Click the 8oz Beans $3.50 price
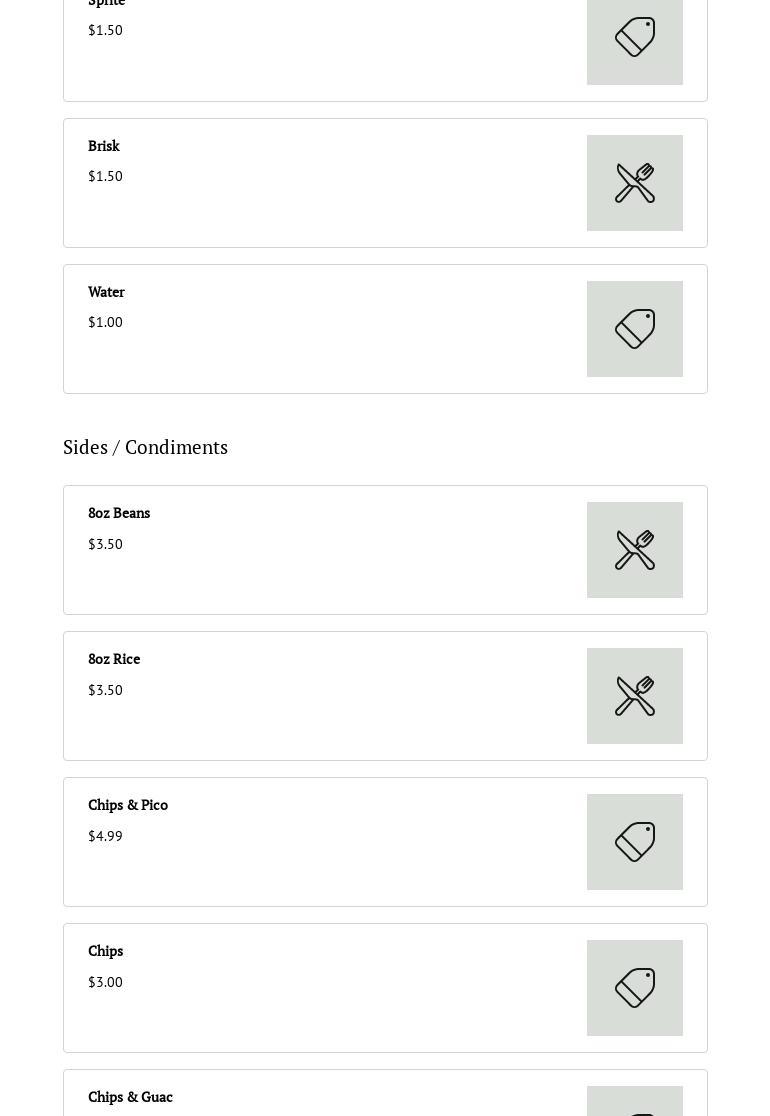 (x=105, y=544)
